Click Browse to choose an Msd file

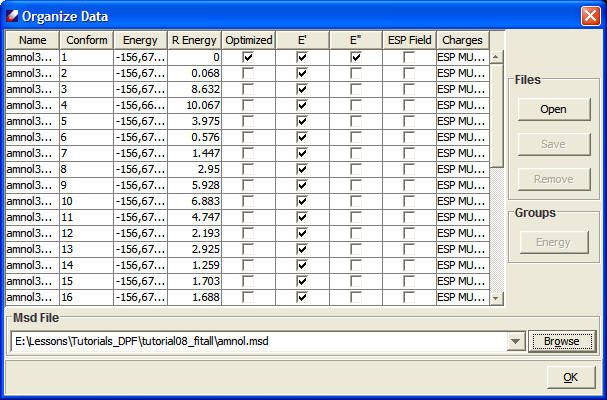point(561,342)
